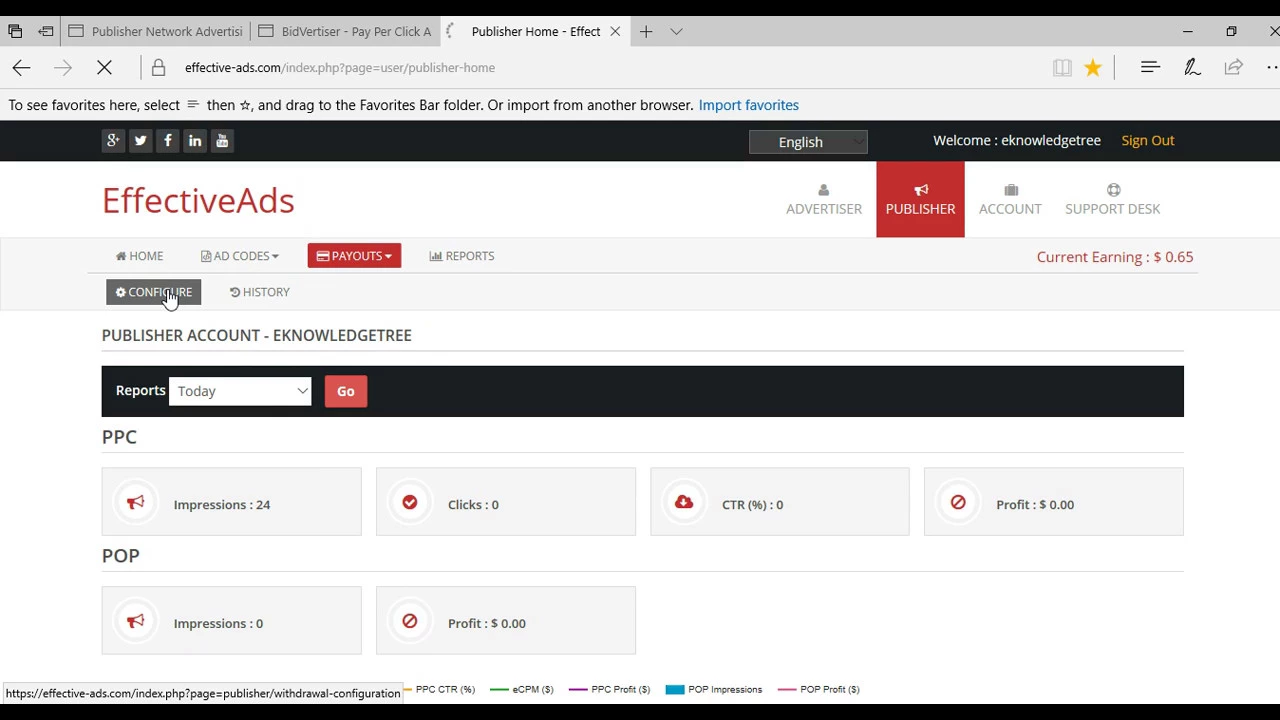Toggle the PPC Profit chart legend
The image size is (1280, 720).
tap(609, 689)
